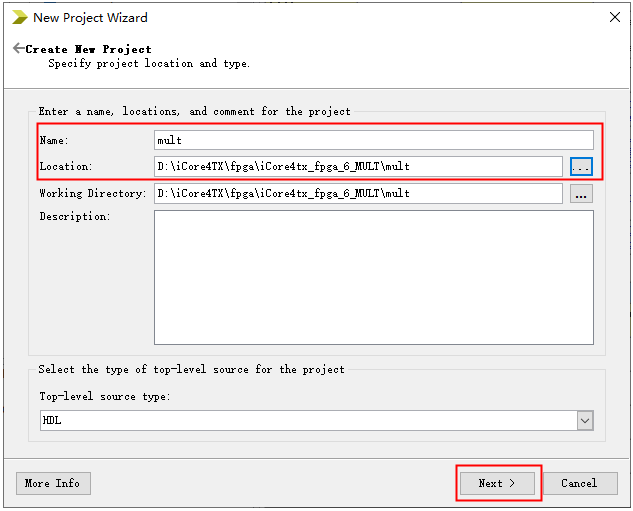Expand the Top-level source type dropdown
The width and height of the screenshot is (633, 511).
click(x=585, y=421)
